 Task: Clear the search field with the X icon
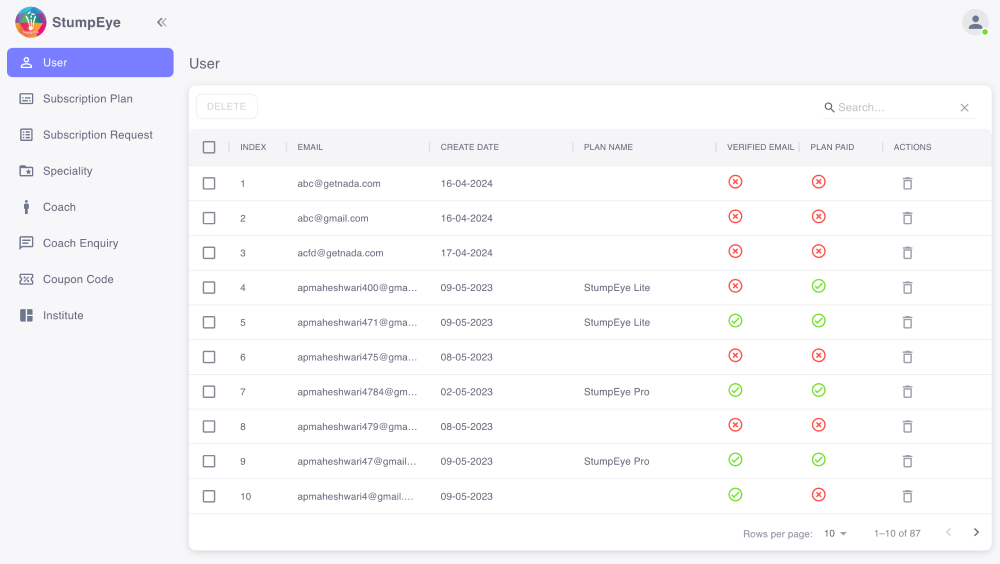point(964,107)
